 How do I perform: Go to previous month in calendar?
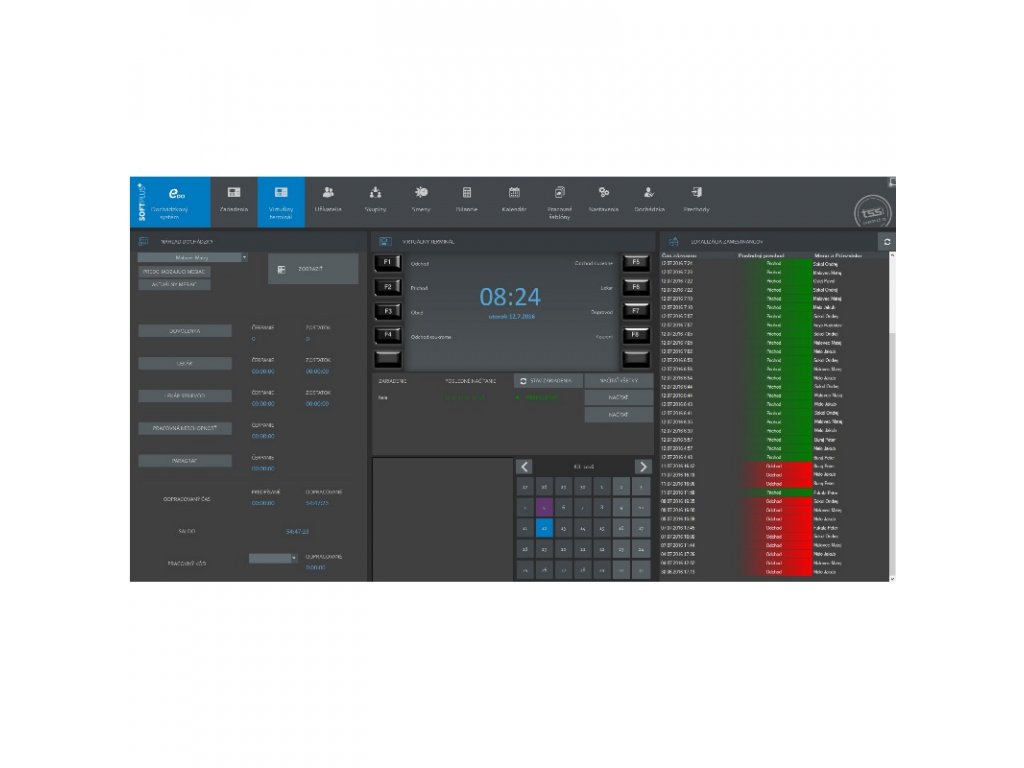tap(524, 466)
